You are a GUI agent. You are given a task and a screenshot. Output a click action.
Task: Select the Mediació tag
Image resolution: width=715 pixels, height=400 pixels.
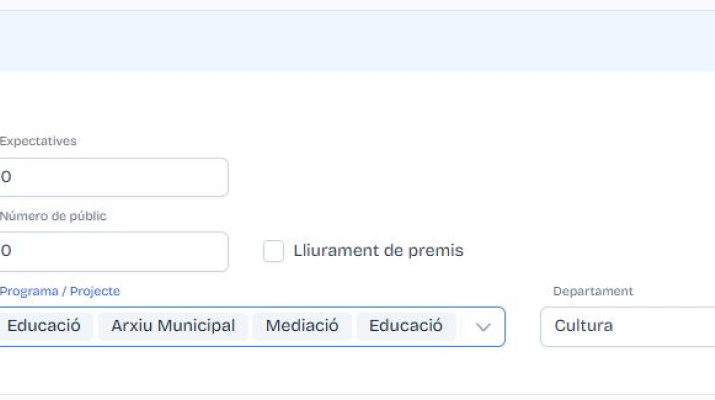(x=302, y=326)
